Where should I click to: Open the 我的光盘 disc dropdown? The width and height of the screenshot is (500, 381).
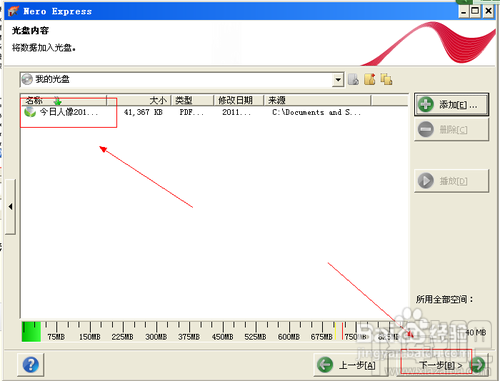tap(338, 80)
